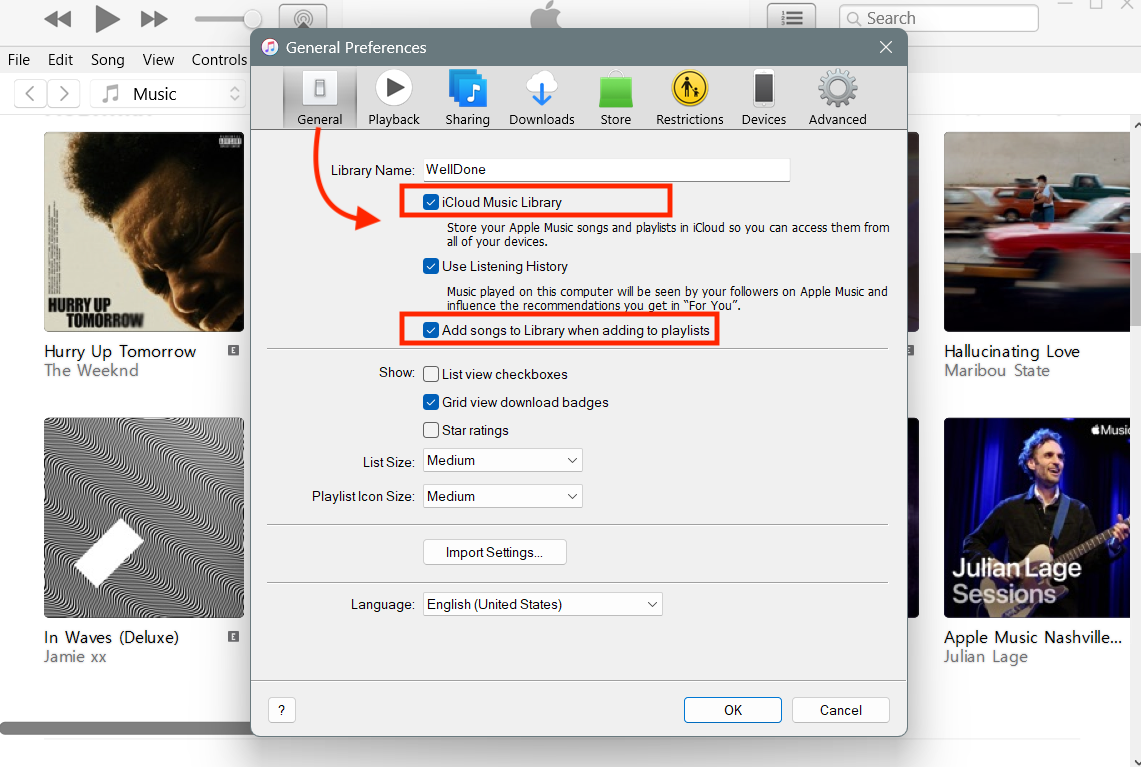
Task: Click the Import Settings button
Action: [x=495, y=552]
